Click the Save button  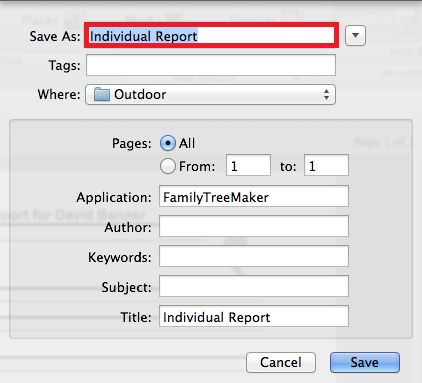click(365, 362)
